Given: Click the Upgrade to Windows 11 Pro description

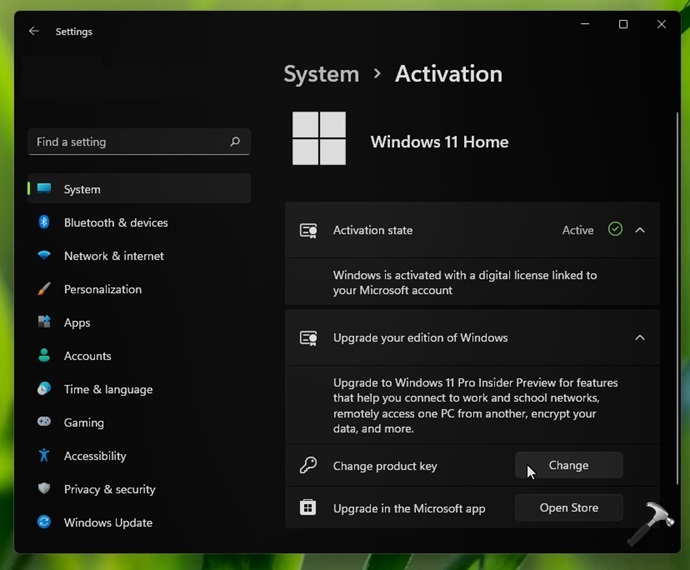Looking at the screenshot, I should 475,405.
